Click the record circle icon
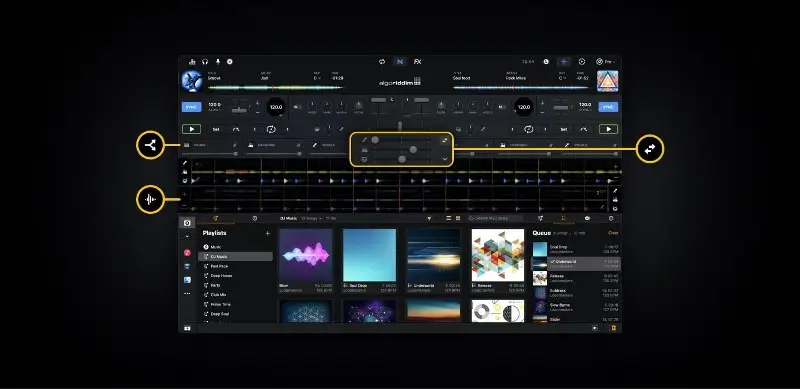Viewport: 800px width, 389px height. [x=230, y=62]
